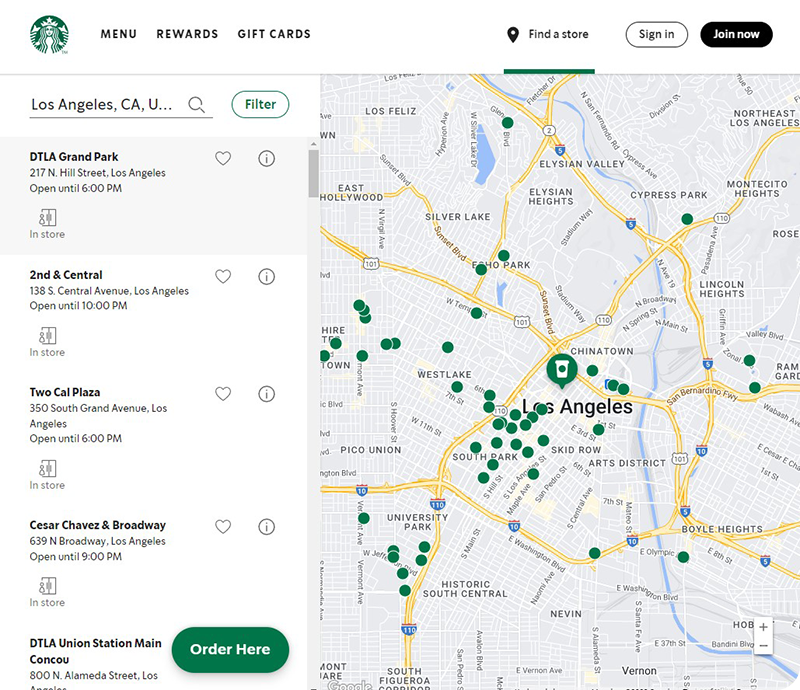800x690 pixels.
Task: Click the Starbucks siren logo
Action: click(x=49, y=35)
